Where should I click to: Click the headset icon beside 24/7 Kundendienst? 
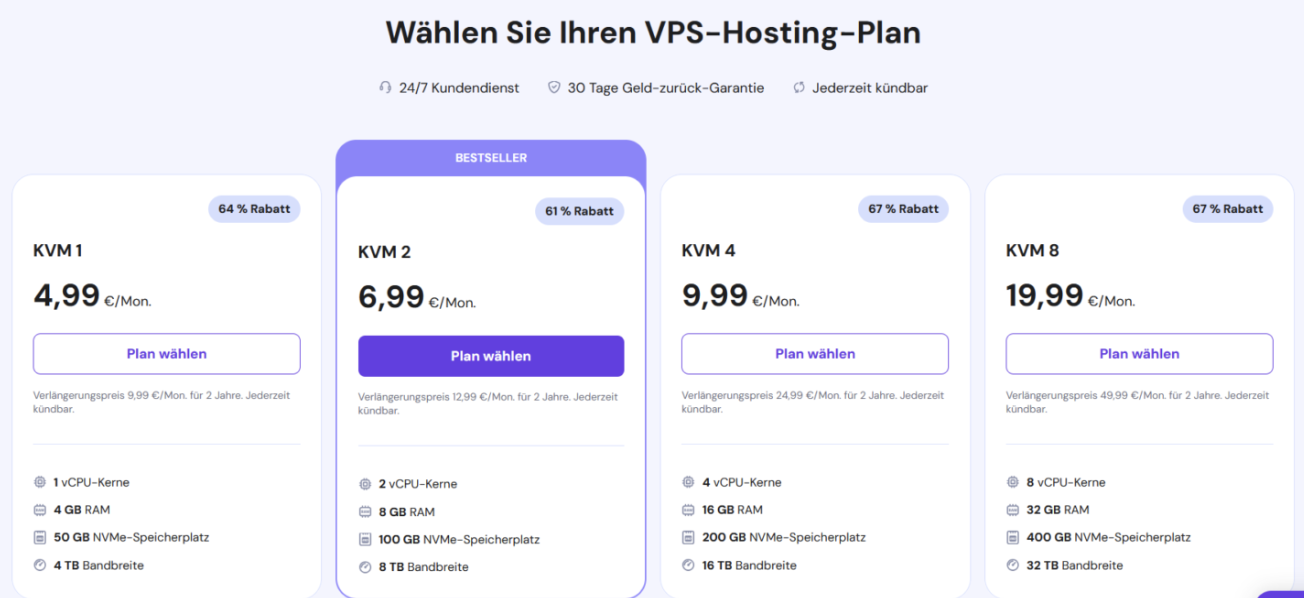[x=385, y=87]
